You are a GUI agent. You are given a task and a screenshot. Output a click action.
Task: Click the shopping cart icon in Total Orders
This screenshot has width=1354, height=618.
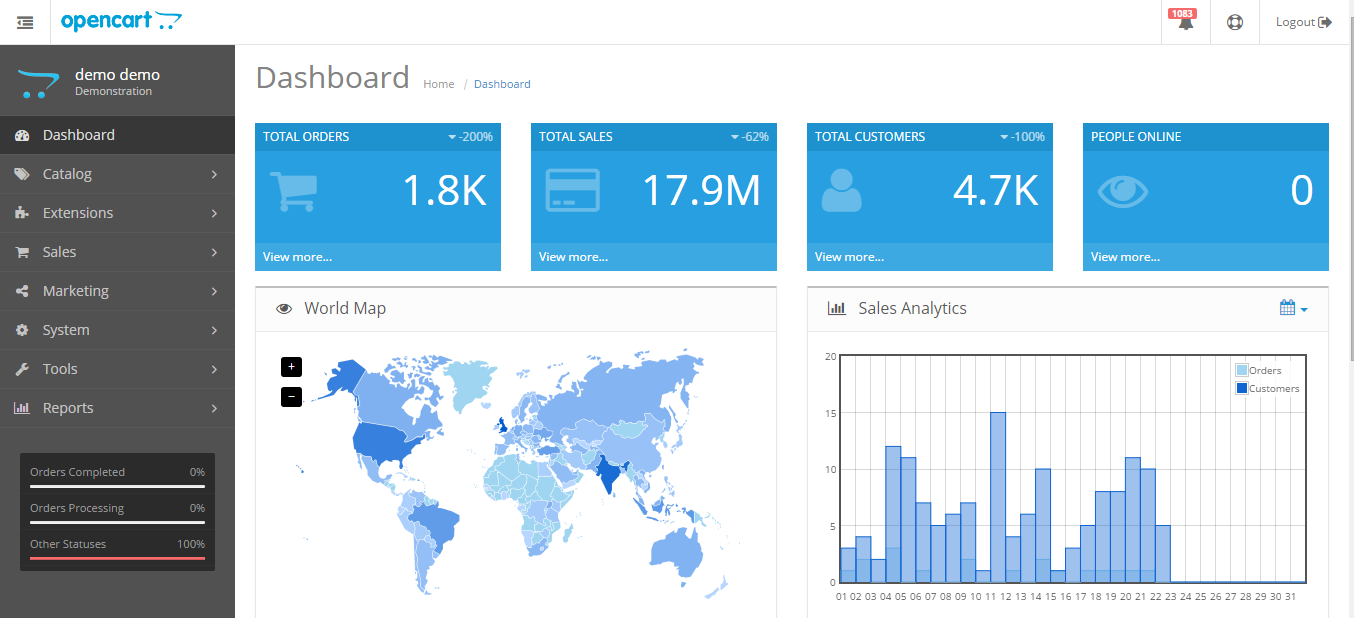pos(293,191)
